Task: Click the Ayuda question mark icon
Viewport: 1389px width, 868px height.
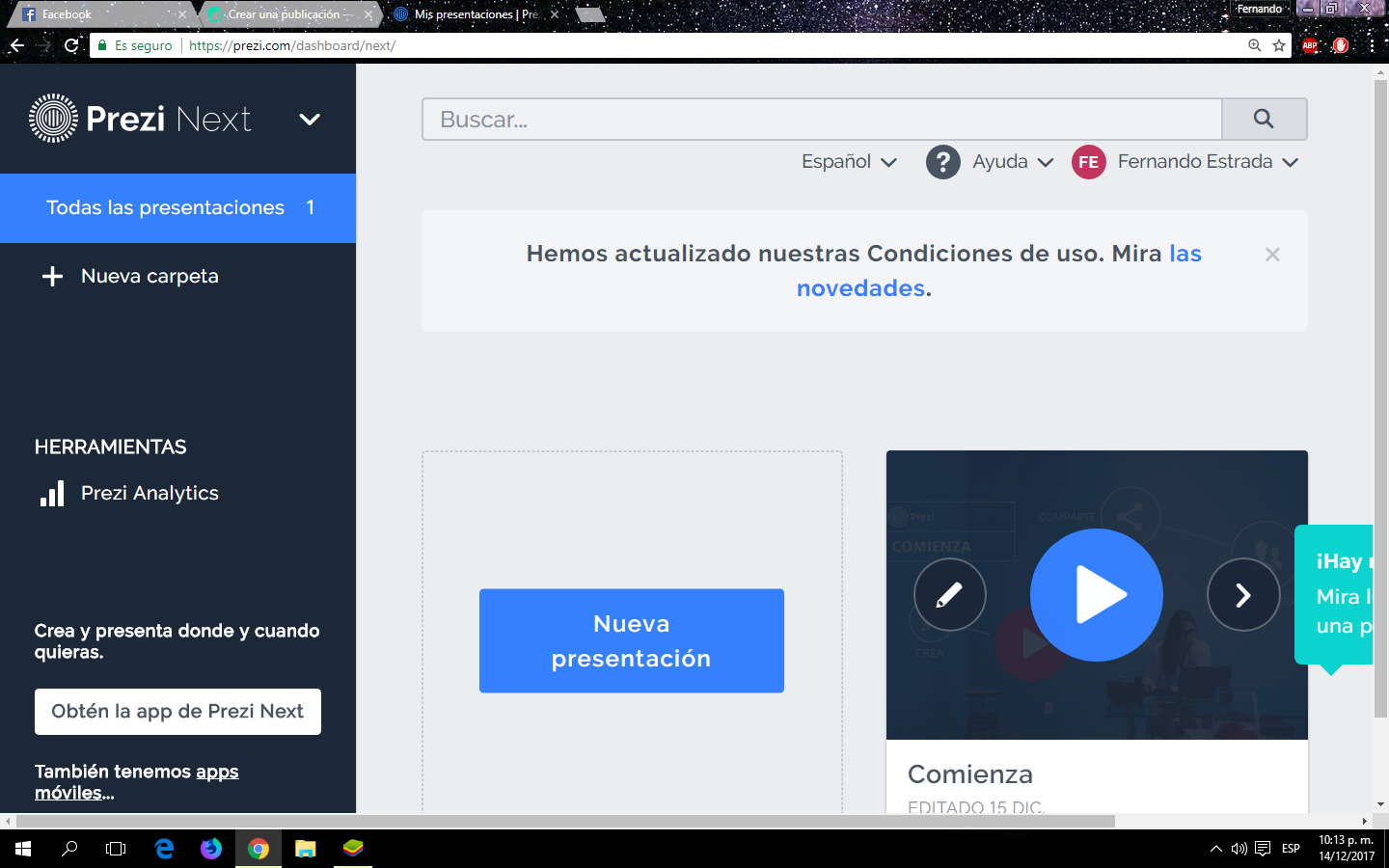Action: pos(943,162)
